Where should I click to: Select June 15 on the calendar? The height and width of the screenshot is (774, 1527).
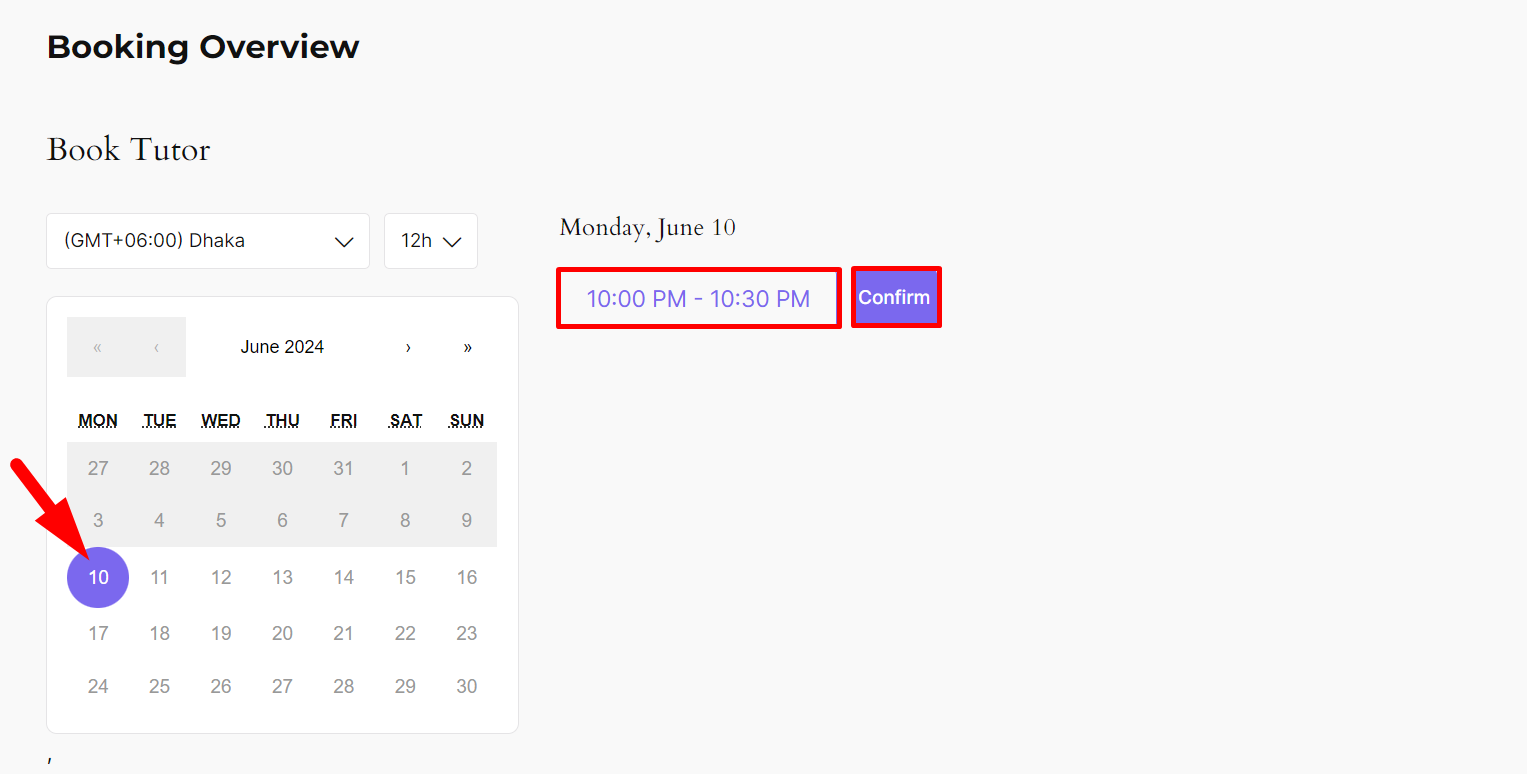pos(405,577)
